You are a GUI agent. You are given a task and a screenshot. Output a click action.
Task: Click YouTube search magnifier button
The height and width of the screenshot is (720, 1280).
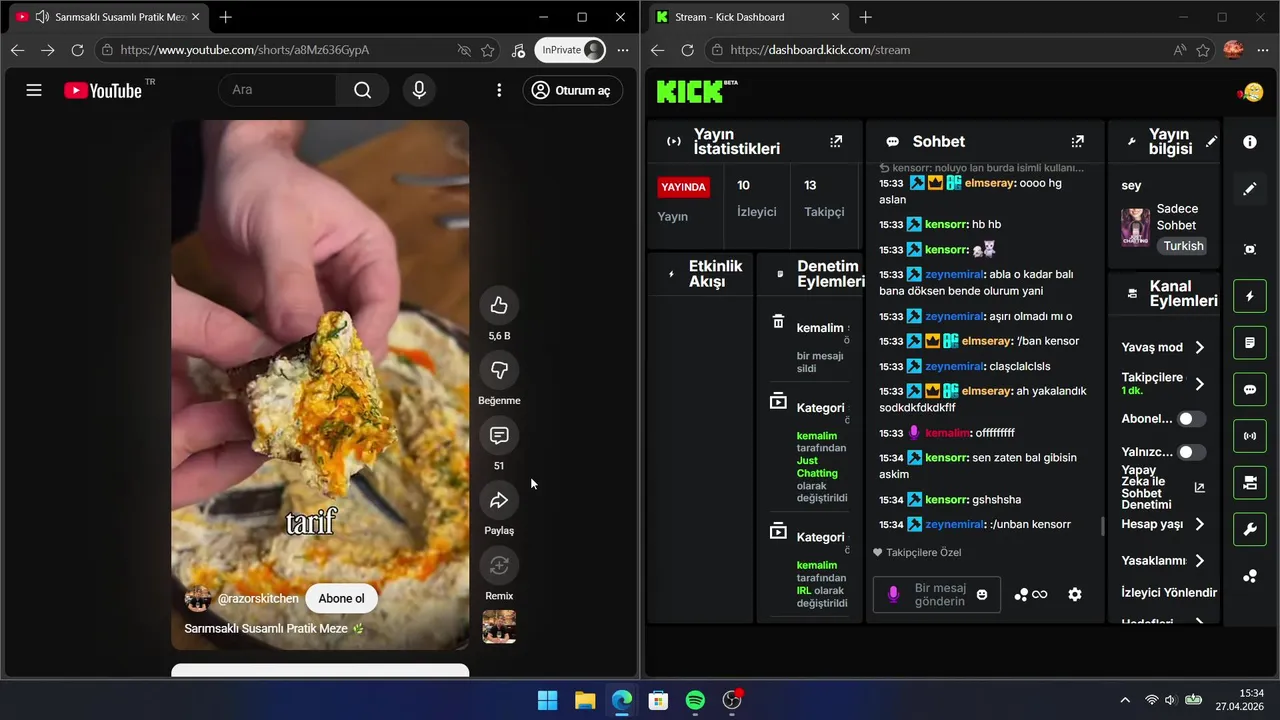[x=362, y=90]
